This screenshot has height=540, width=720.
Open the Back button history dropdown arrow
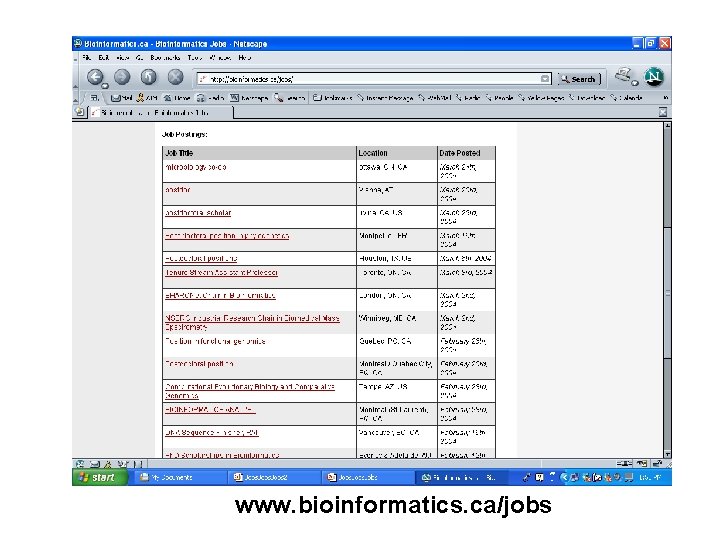[105, 85]
